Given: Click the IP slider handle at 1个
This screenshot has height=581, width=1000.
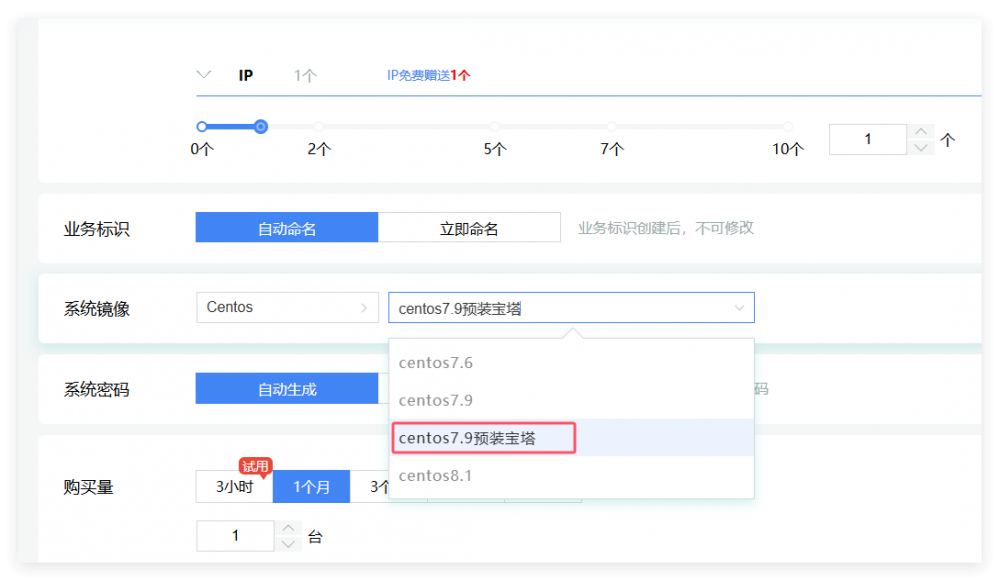Looking at the screenshot, I should point(260,126).
